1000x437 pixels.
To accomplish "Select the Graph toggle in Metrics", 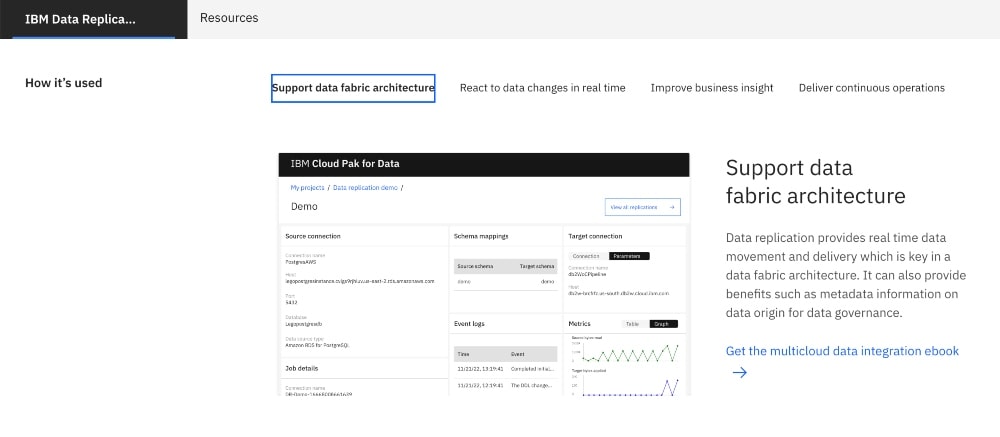I will (x=660, y=324).
